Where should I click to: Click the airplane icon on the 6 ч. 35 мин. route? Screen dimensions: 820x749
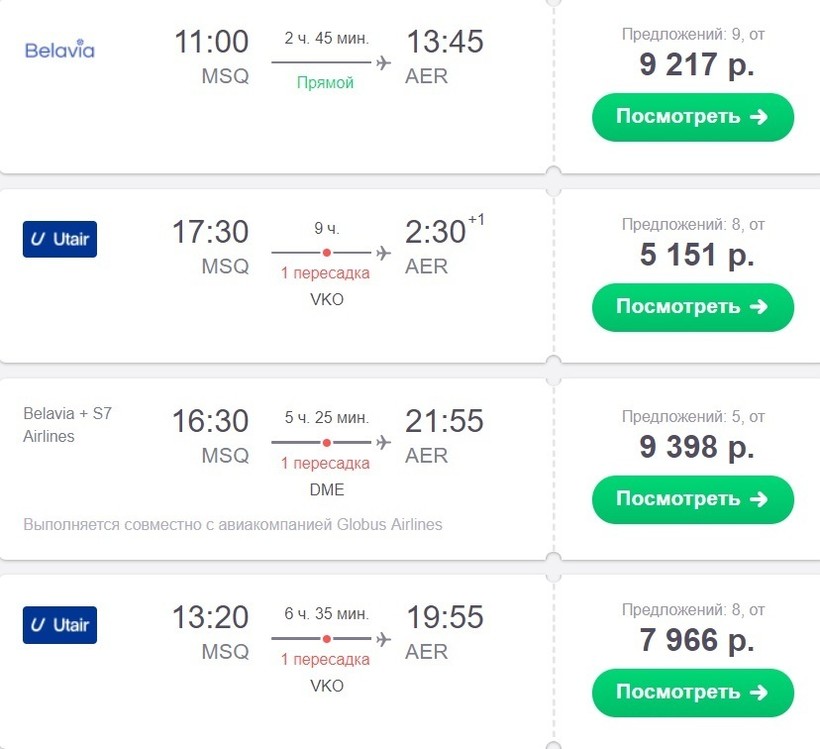(383, 638)
